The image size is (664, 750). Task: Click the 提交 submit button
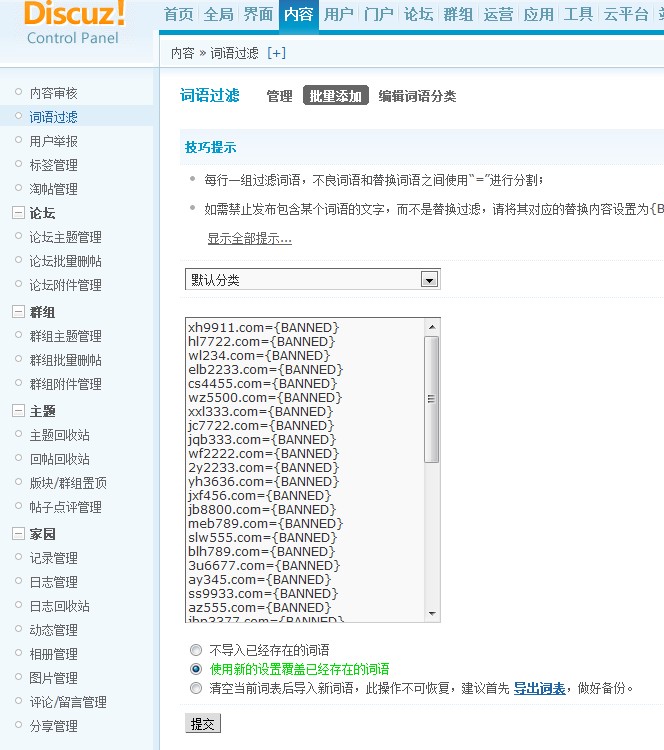[x=203, y=723]
